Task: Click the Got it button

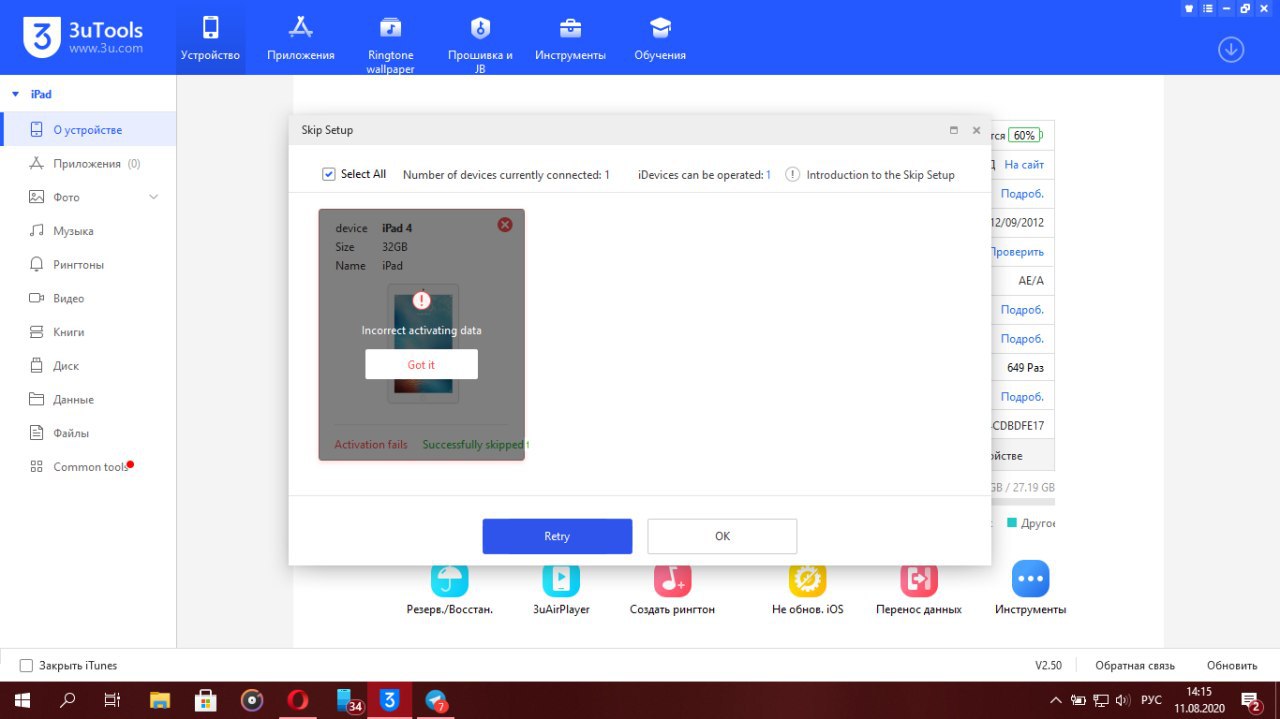Action: [x=421, y=365]
